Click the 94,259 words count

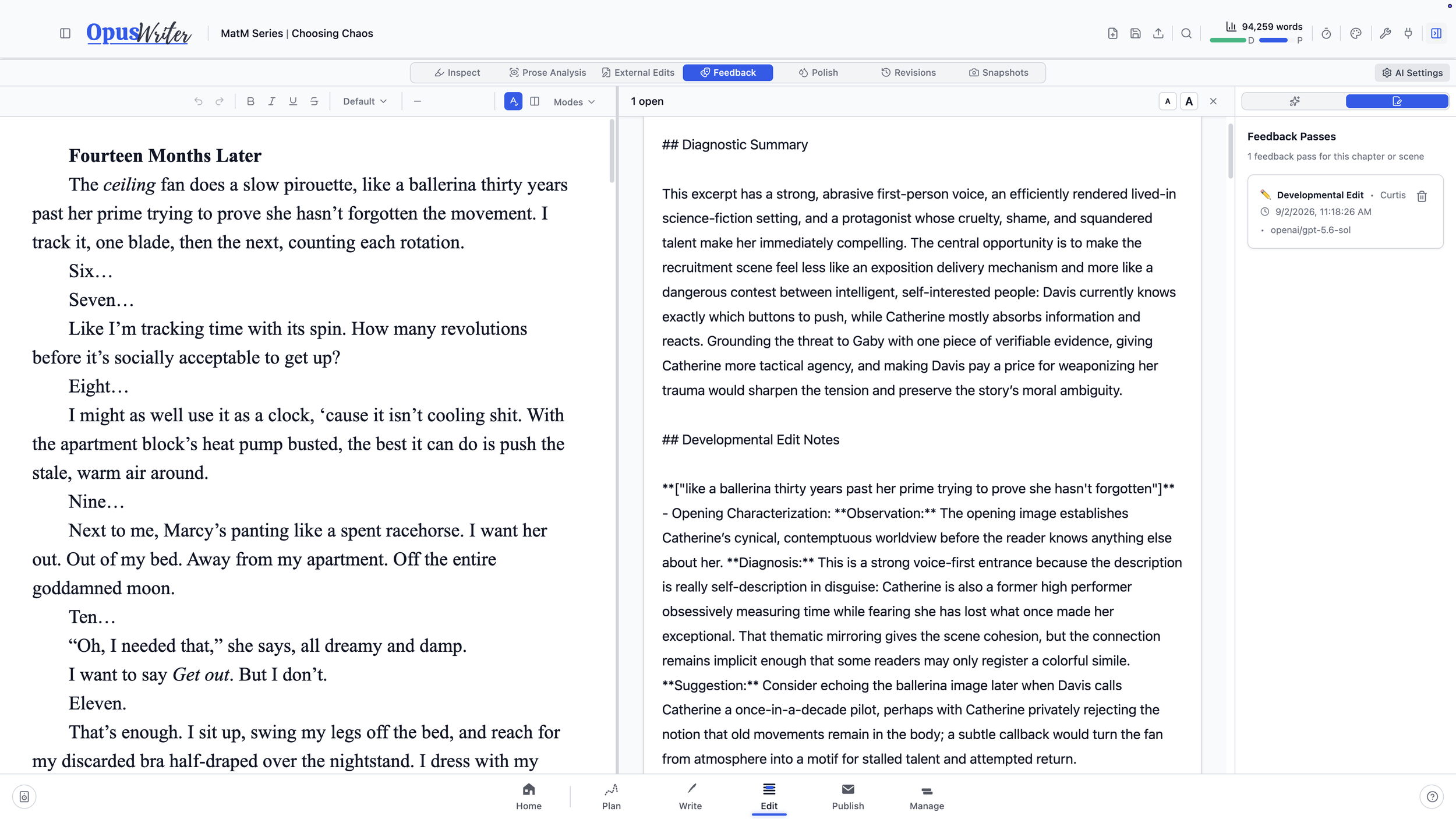click(x=1272, y=27)
